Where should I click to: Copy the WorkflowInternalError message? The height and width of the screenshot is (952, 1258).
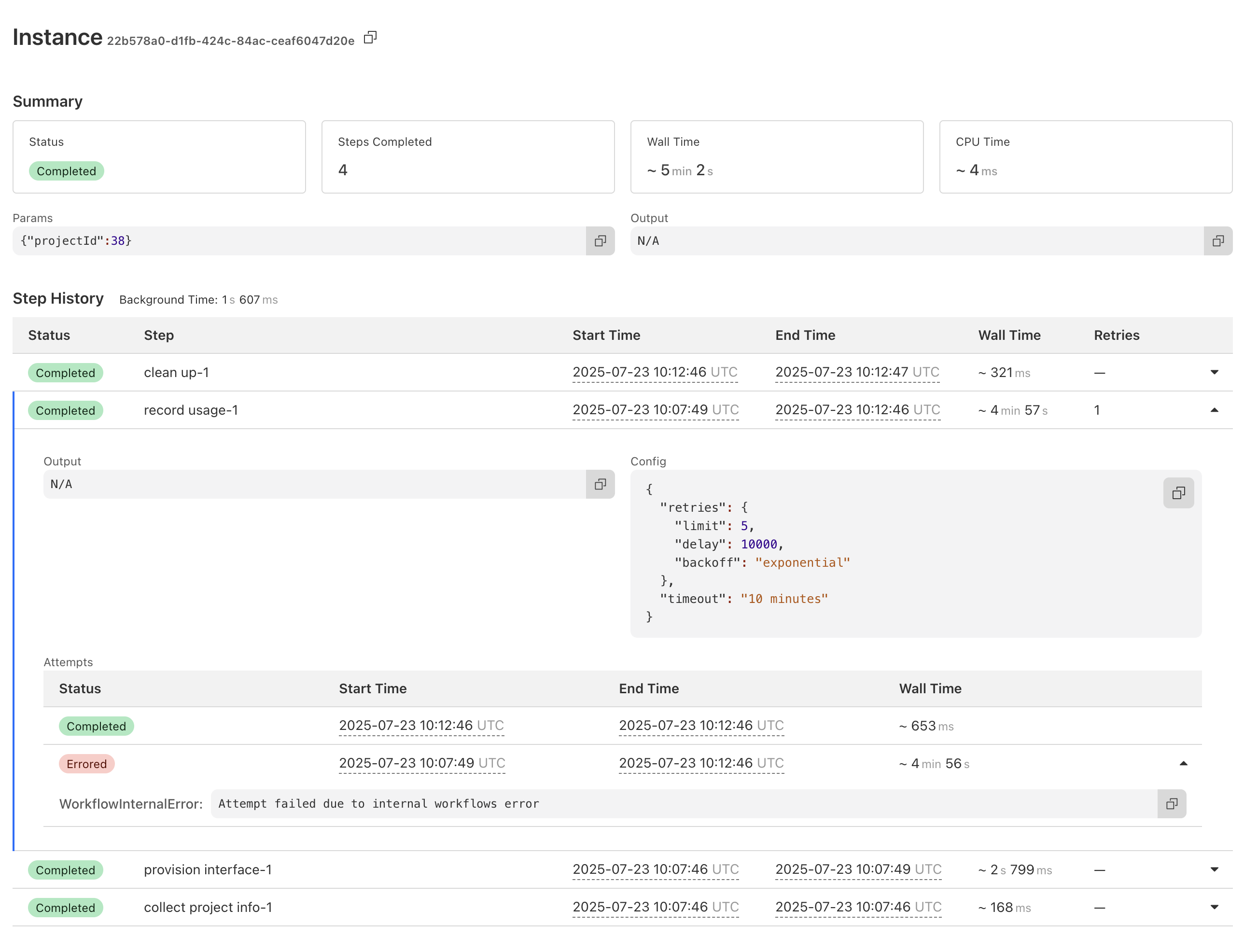[x=1171, y=804]
